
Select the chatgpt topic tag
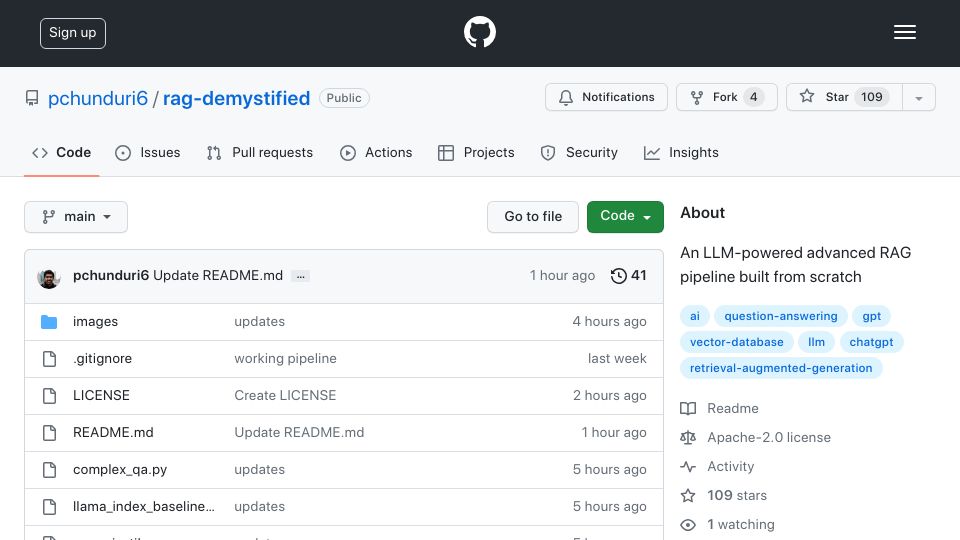[871, 342]
